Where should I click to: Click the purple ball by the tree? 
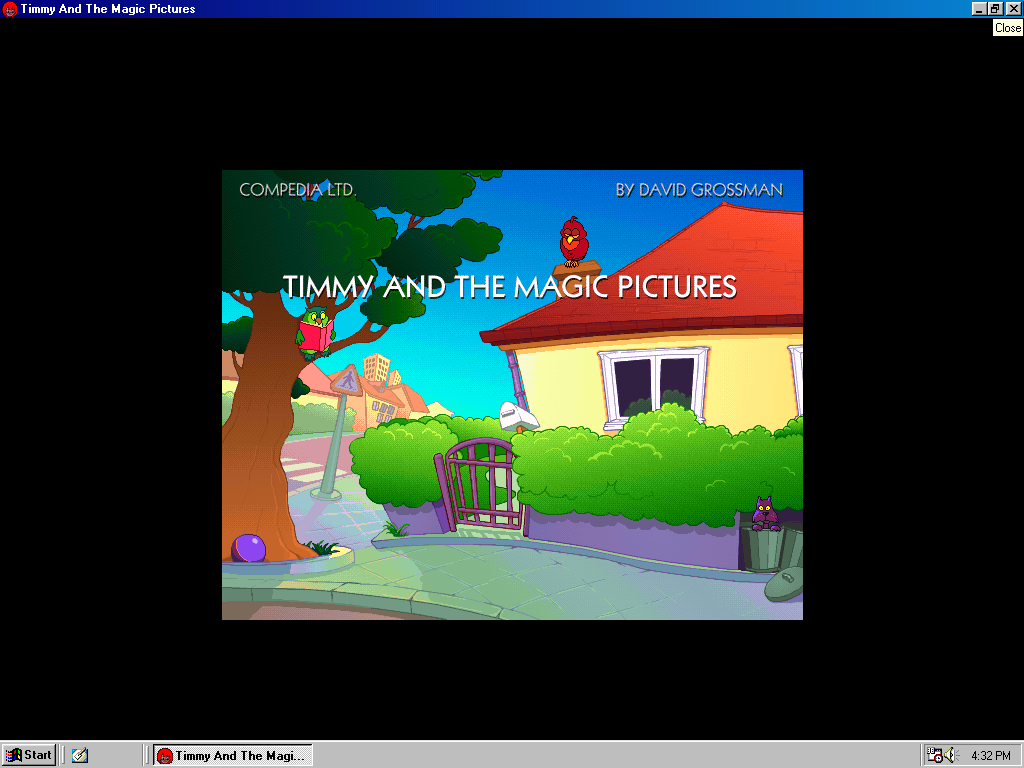tap(248, 548)
